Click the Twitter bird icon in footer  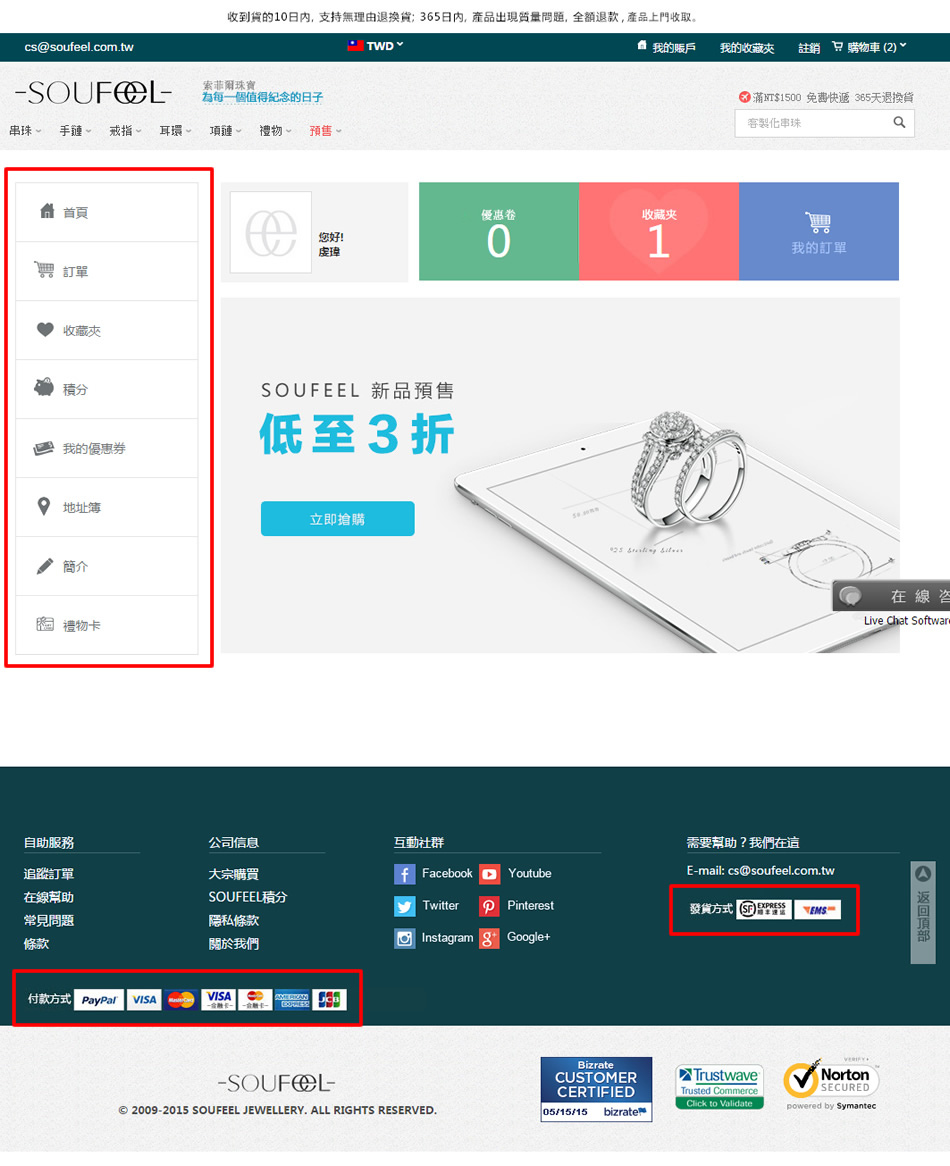404,906
